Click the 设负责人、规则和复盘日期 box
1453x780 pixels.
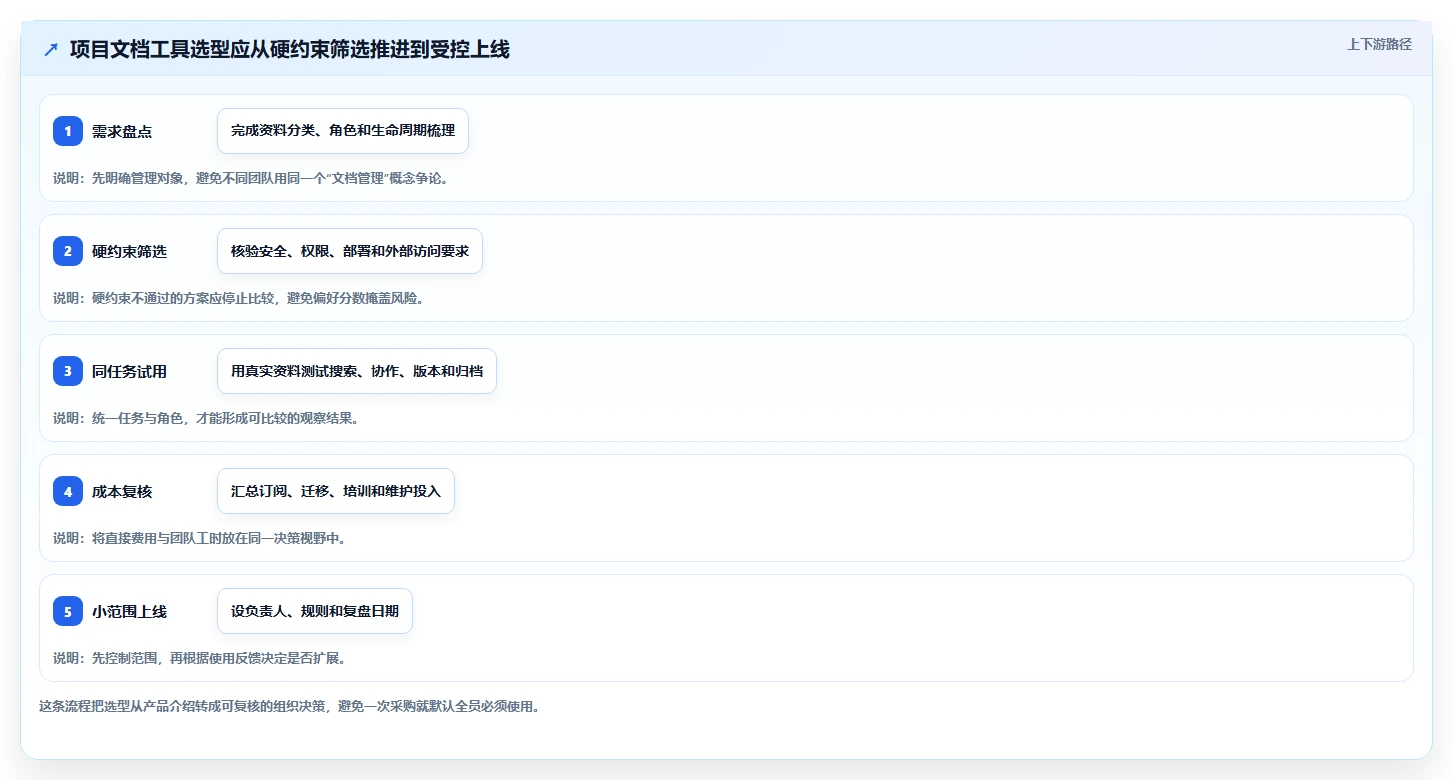315,611
